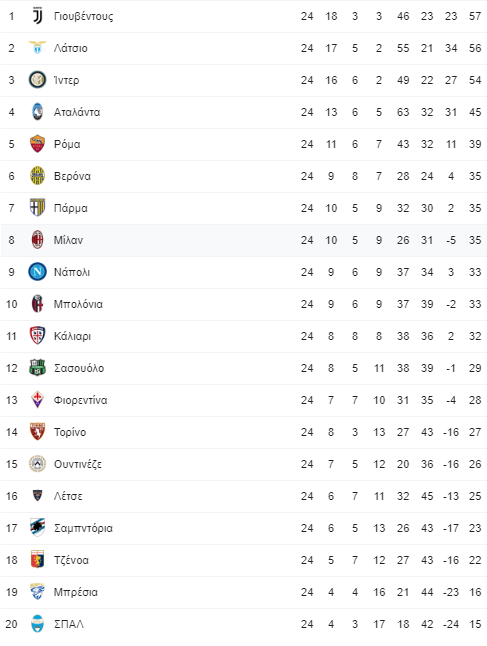
Task: Click the Roma wolf shield logo
Action: [x=37, y=144]
